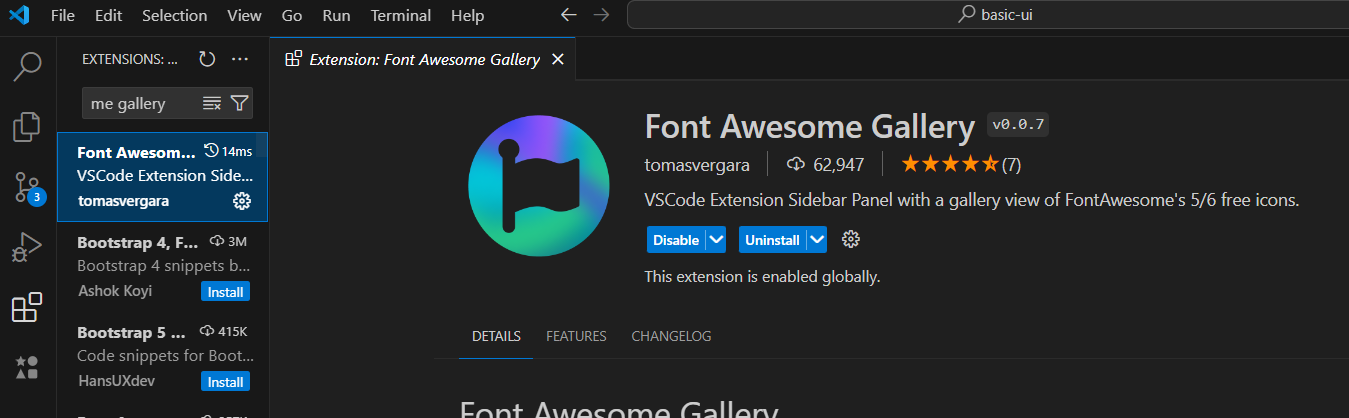The height and width of the screenshot is (418, 1349).
Task: Install the Bootstrap 4 extension by Ashok Koyi
Action: (x=225, y=292)
